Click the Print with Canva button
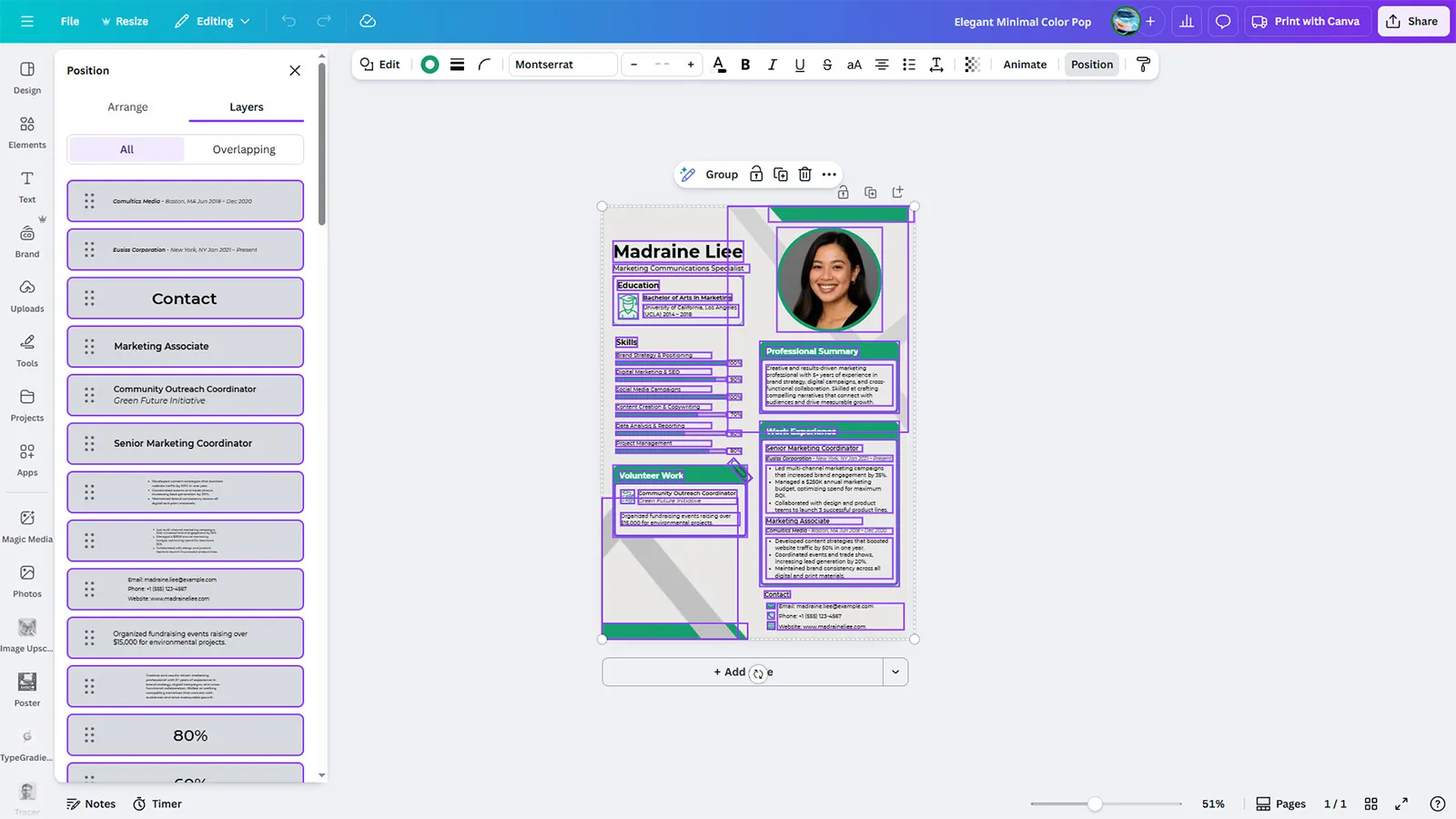The height and width of the screenshot is (819, 1456). pos(1306,21)
